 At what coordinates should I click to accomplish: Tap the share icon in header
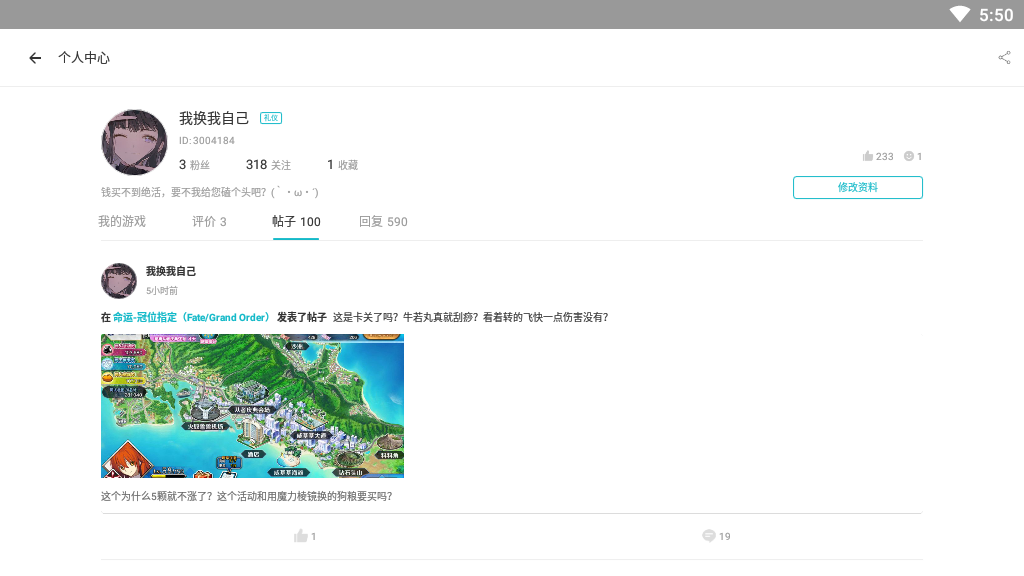pyautogui.click(x=1004, y=58)
